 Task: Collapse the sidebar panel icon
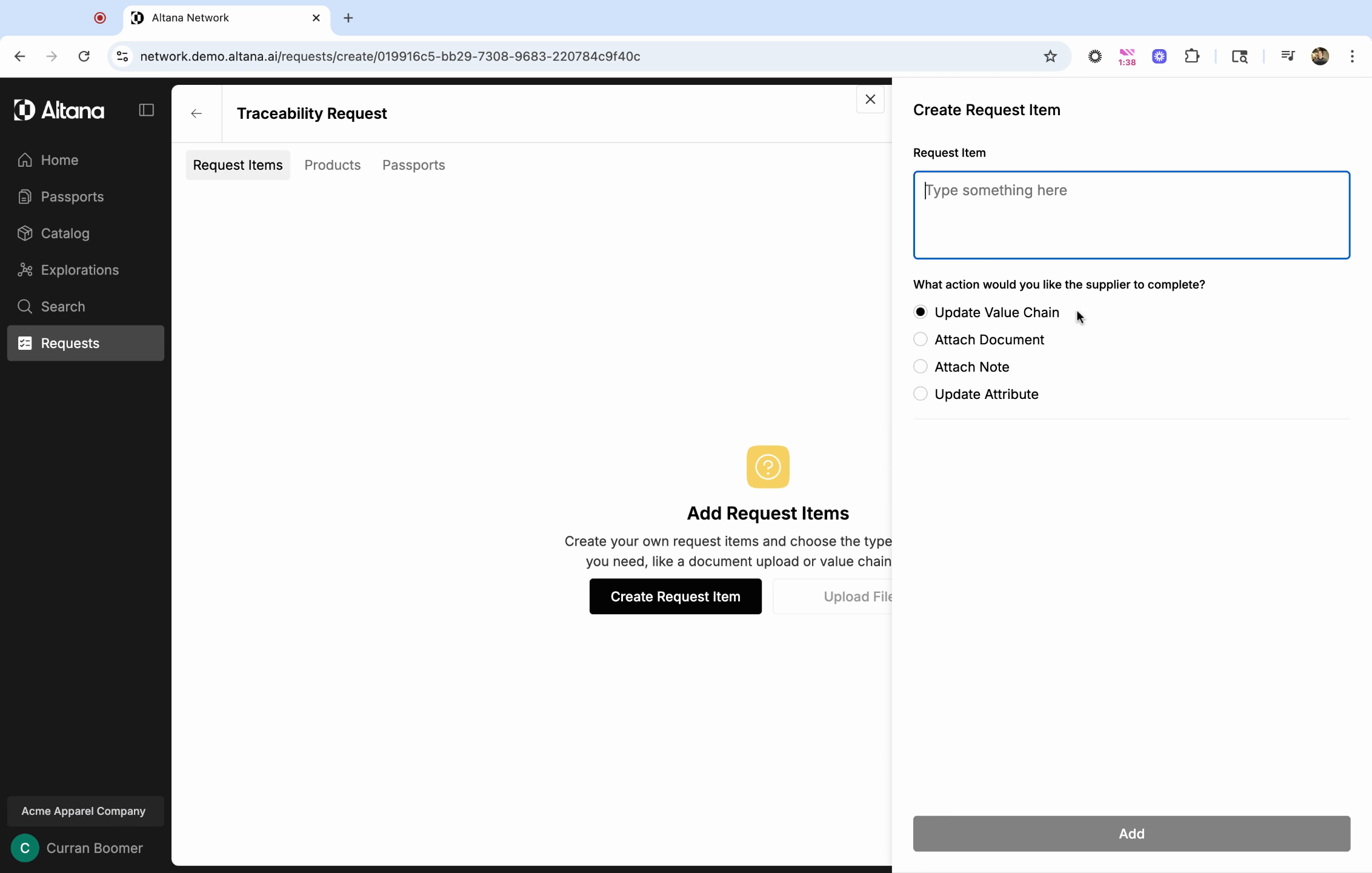(x=146, y=110)
